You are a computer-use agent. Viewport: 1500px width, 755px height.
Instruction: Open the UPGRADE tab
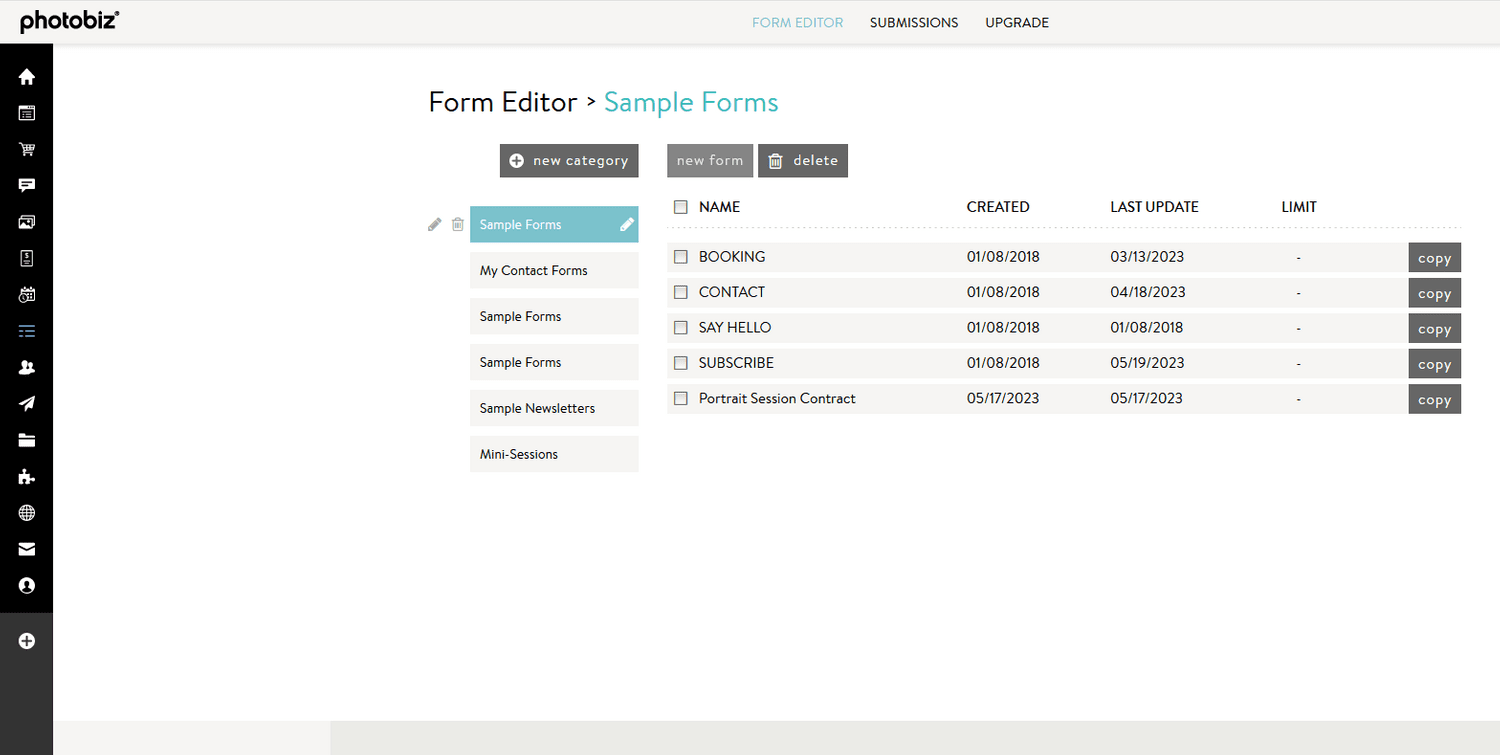tap(1017, 22)
